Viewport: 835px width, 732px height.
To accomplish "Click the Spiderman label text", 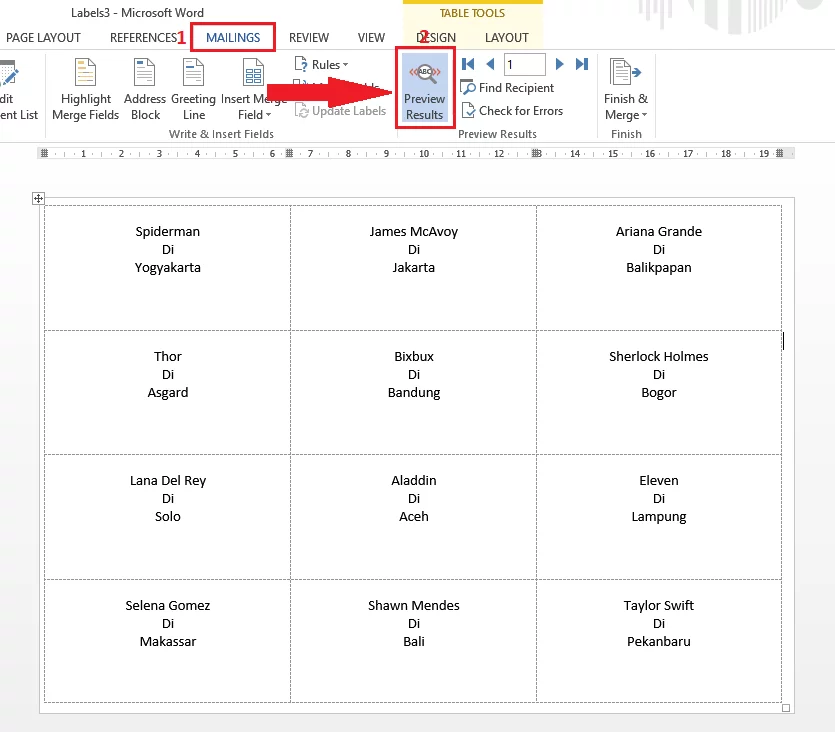I will pos(168,232).
